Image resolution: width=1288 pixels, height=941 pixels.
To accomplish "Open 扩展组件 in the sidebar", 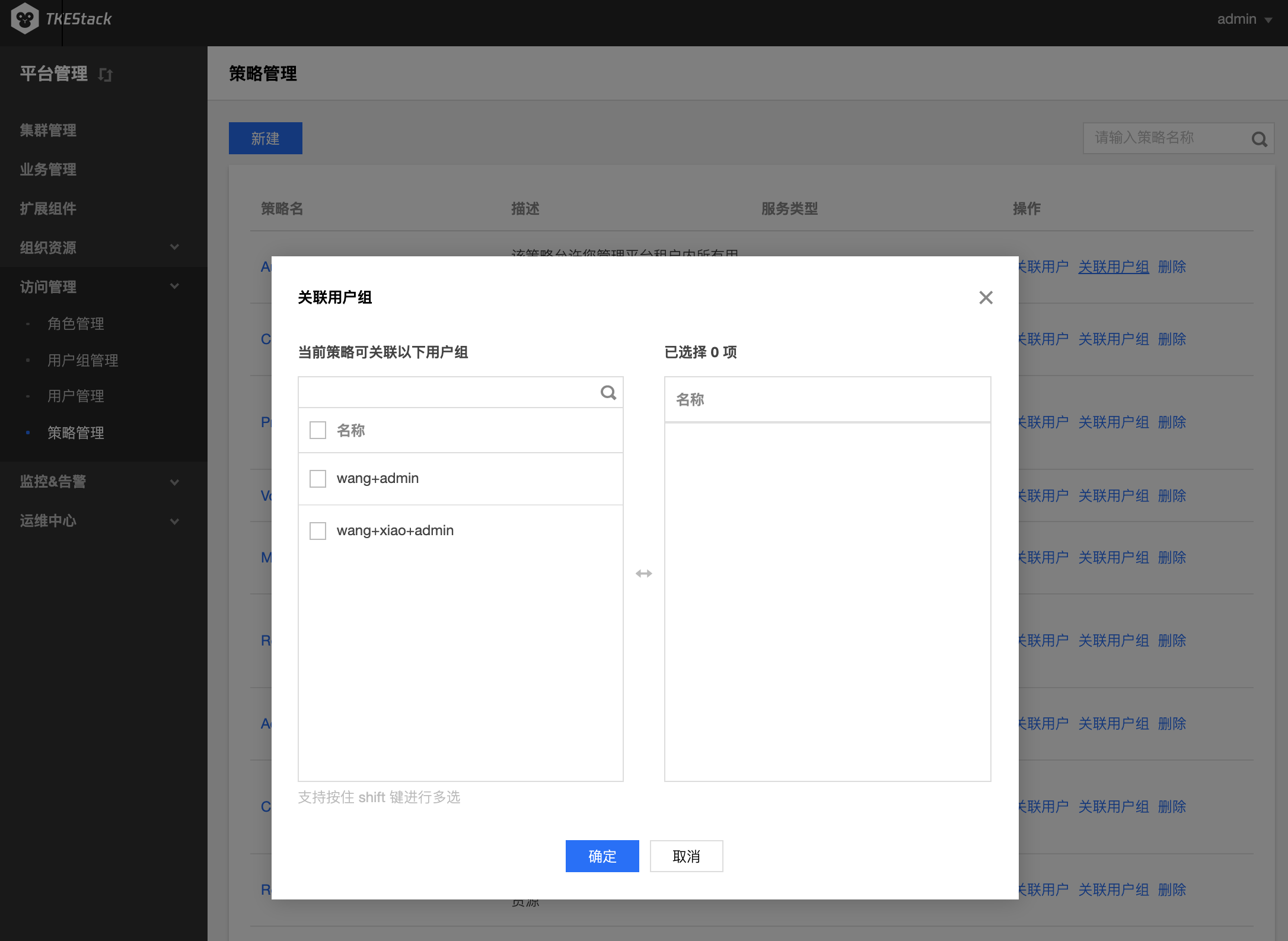I will (x=48, y=209).
